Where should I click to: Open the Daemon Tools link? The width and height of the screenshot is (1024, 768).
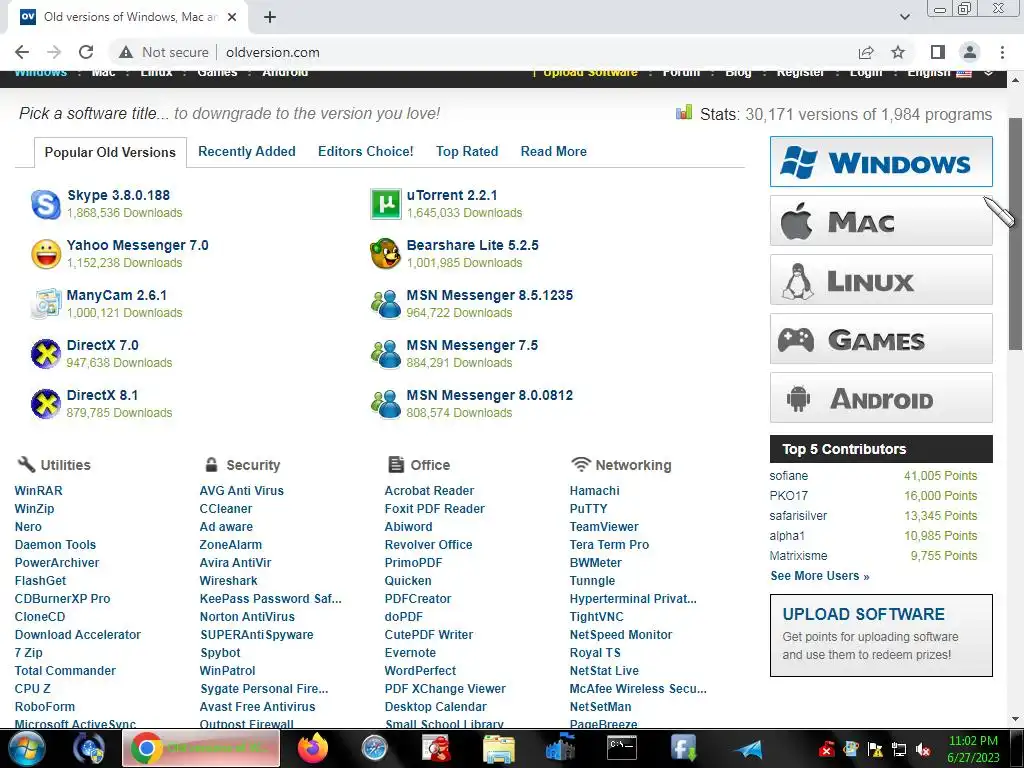[x=56, y=545]
